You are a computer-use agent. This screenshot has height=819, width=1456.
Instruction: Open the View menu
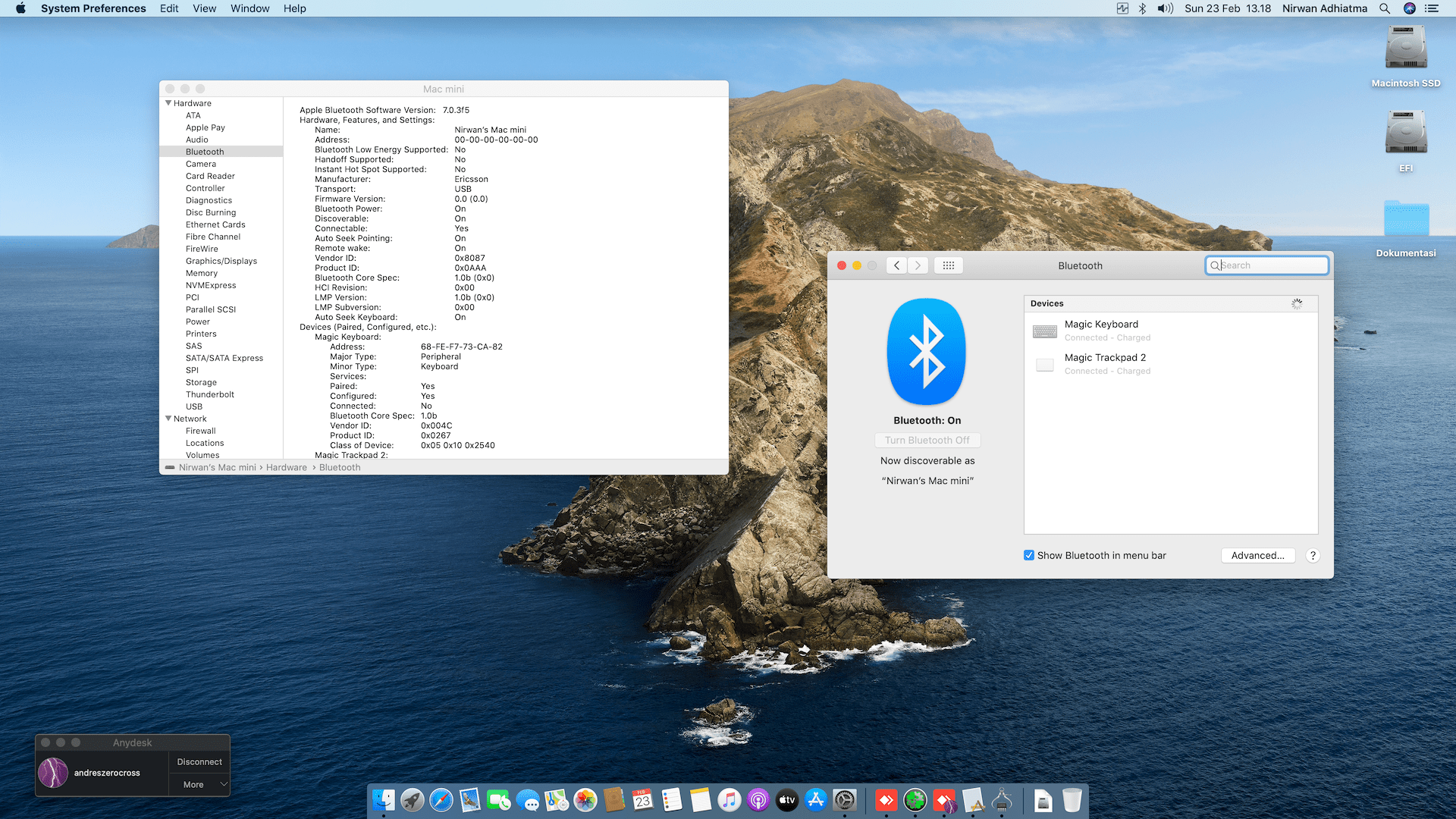204,8
